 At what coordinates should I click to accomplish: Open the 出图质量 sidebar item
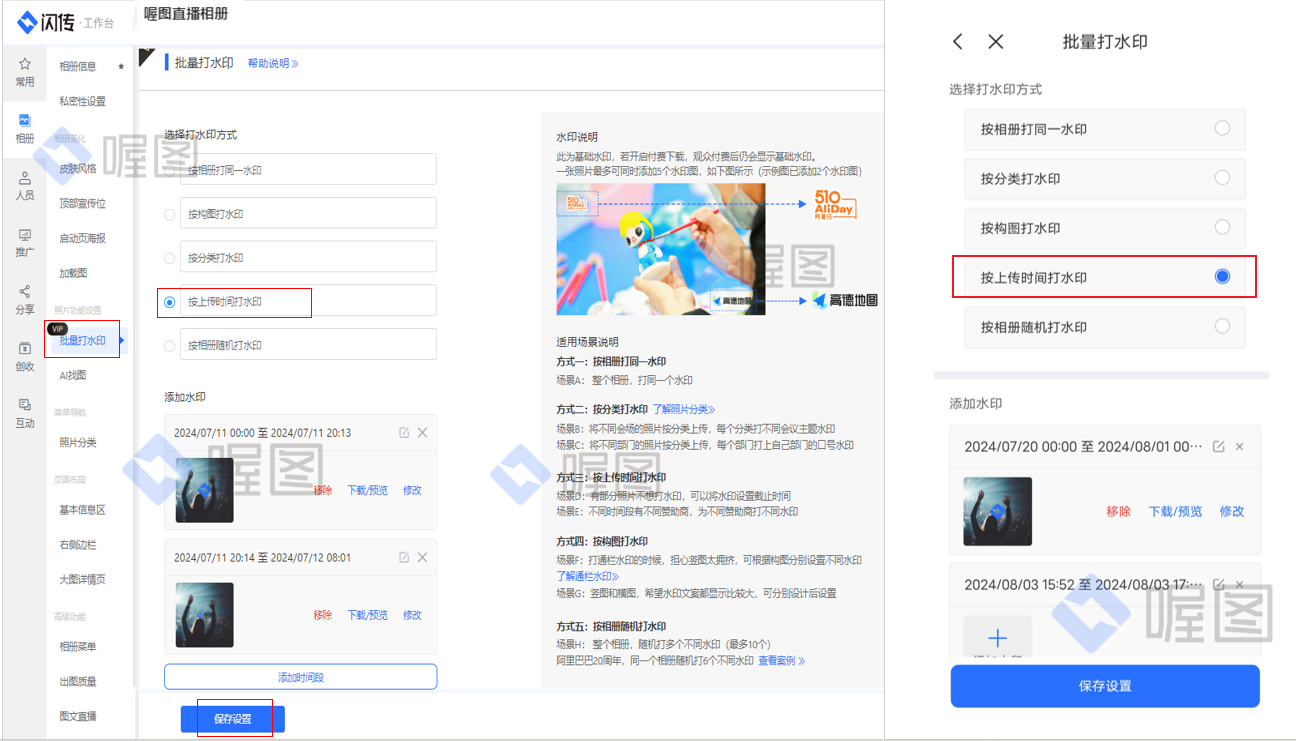coord(78,681)
